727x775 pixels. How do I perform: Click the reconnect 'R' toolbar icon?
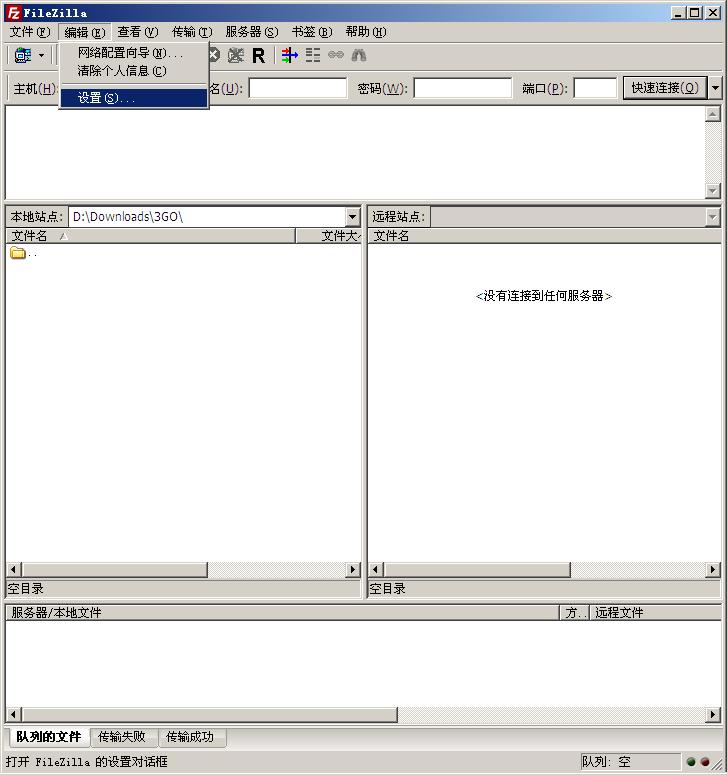coord(258,55)
